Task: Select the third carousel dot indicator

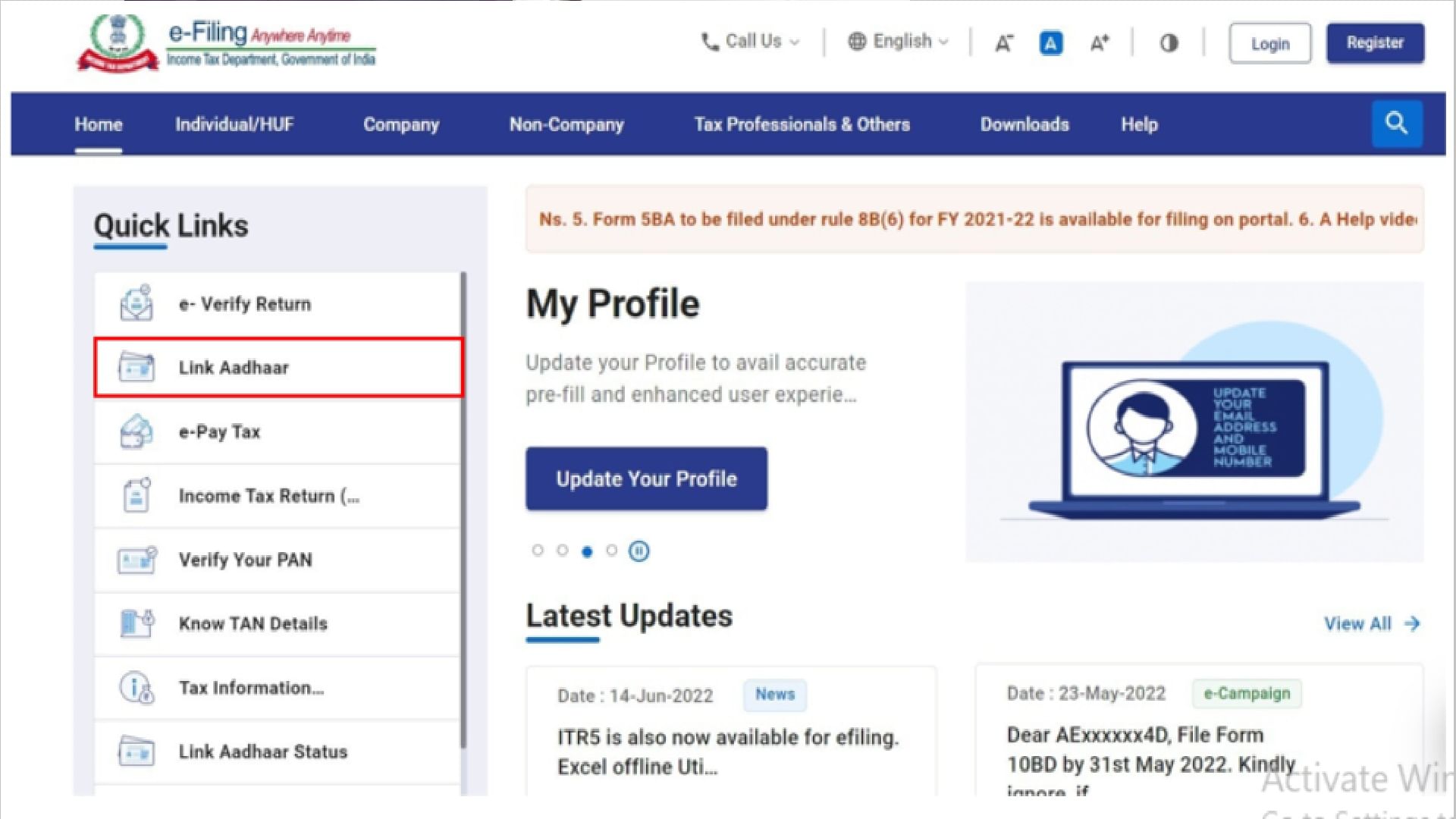Action: tap(588, 551)
